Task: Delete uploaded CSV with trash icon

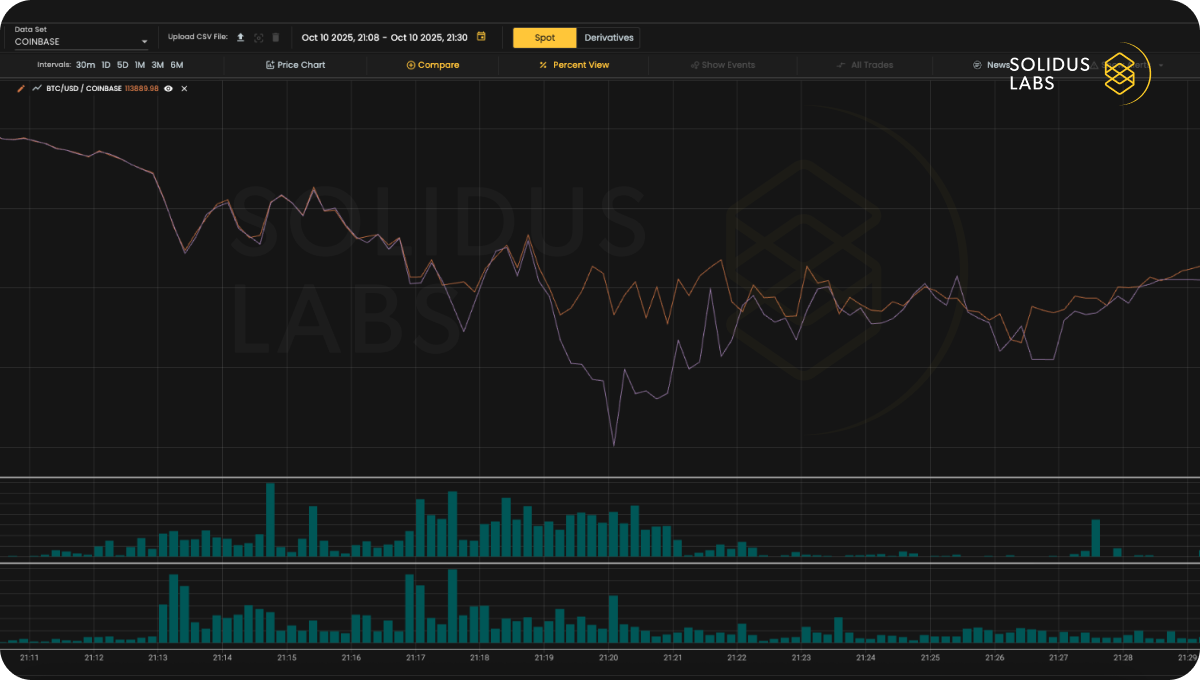Action: click(276, 37)
